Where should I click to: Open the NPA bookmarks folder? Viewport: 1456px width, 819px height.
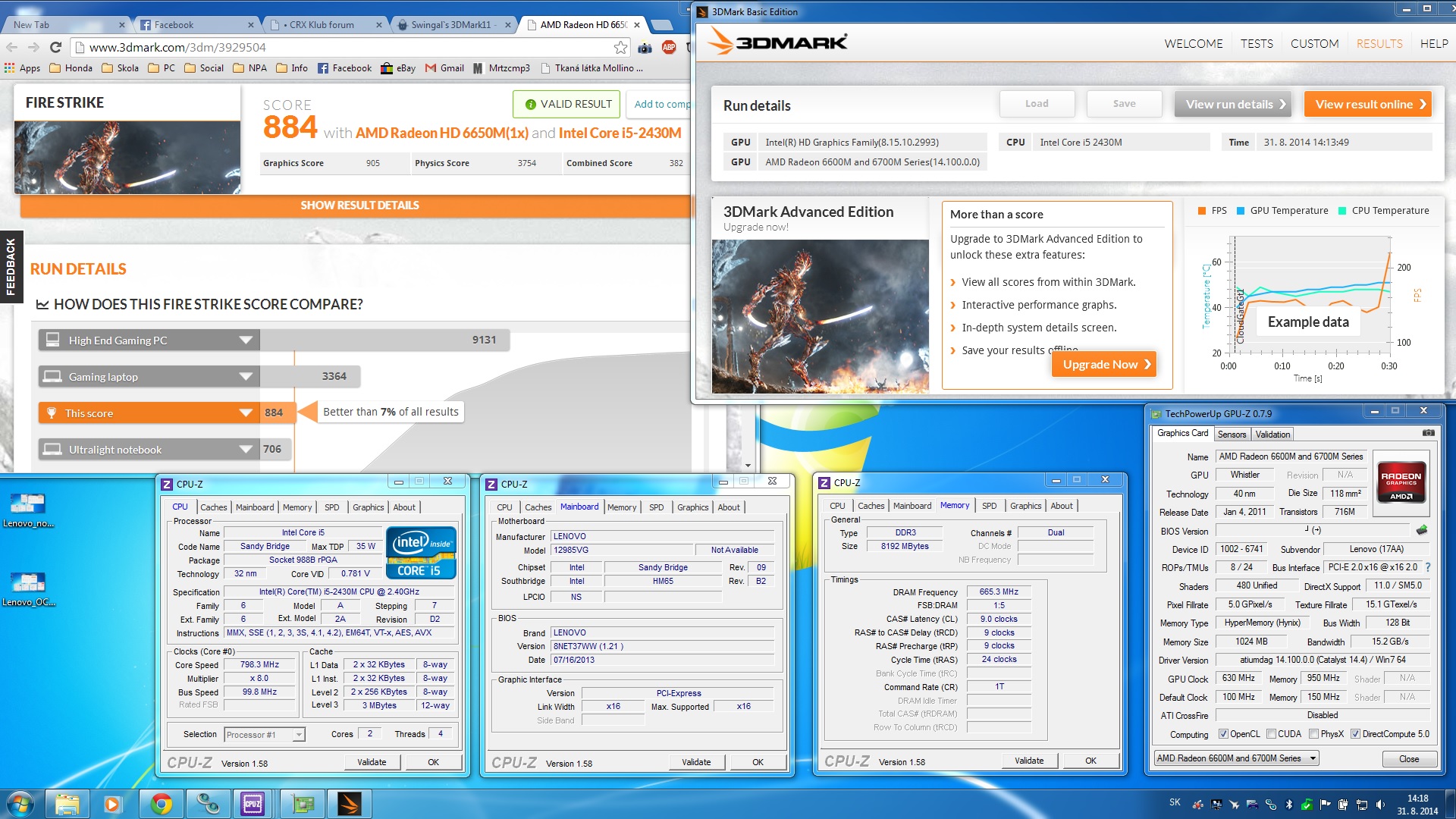[249, 67]
